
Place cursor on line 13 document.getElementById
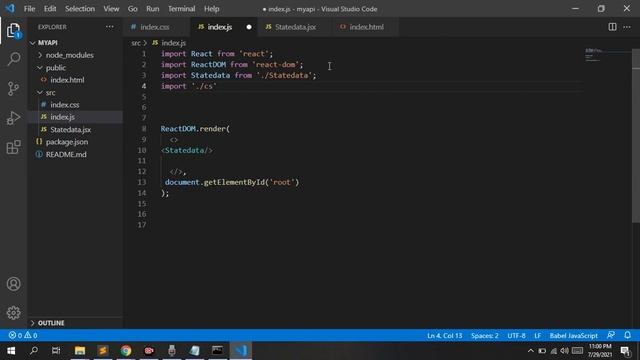pyautogui.click(x=232, y=182)
